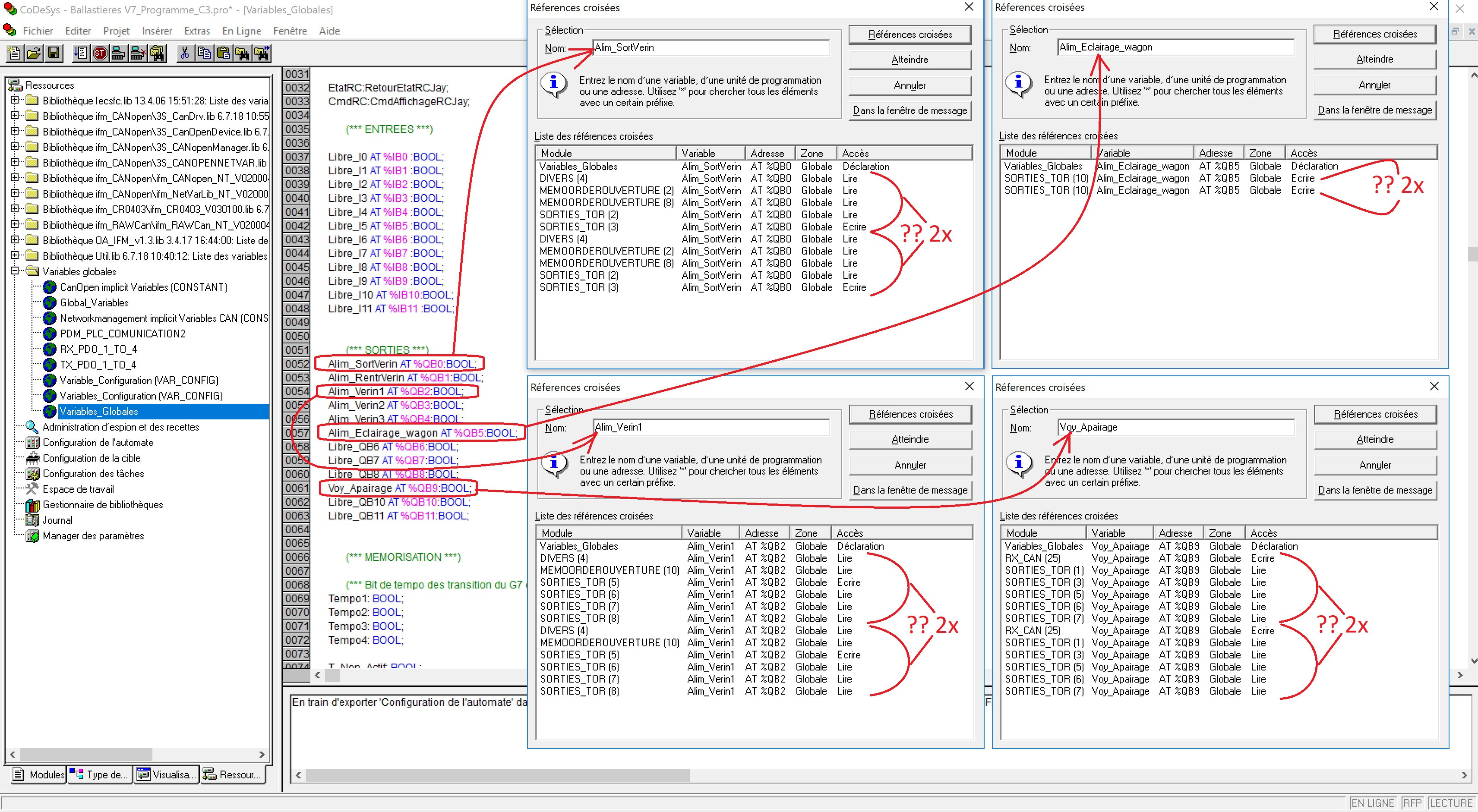The image size is (1478, 812).
Task: Click the Cut scissors toolbar icon
Action: (185, 54)
